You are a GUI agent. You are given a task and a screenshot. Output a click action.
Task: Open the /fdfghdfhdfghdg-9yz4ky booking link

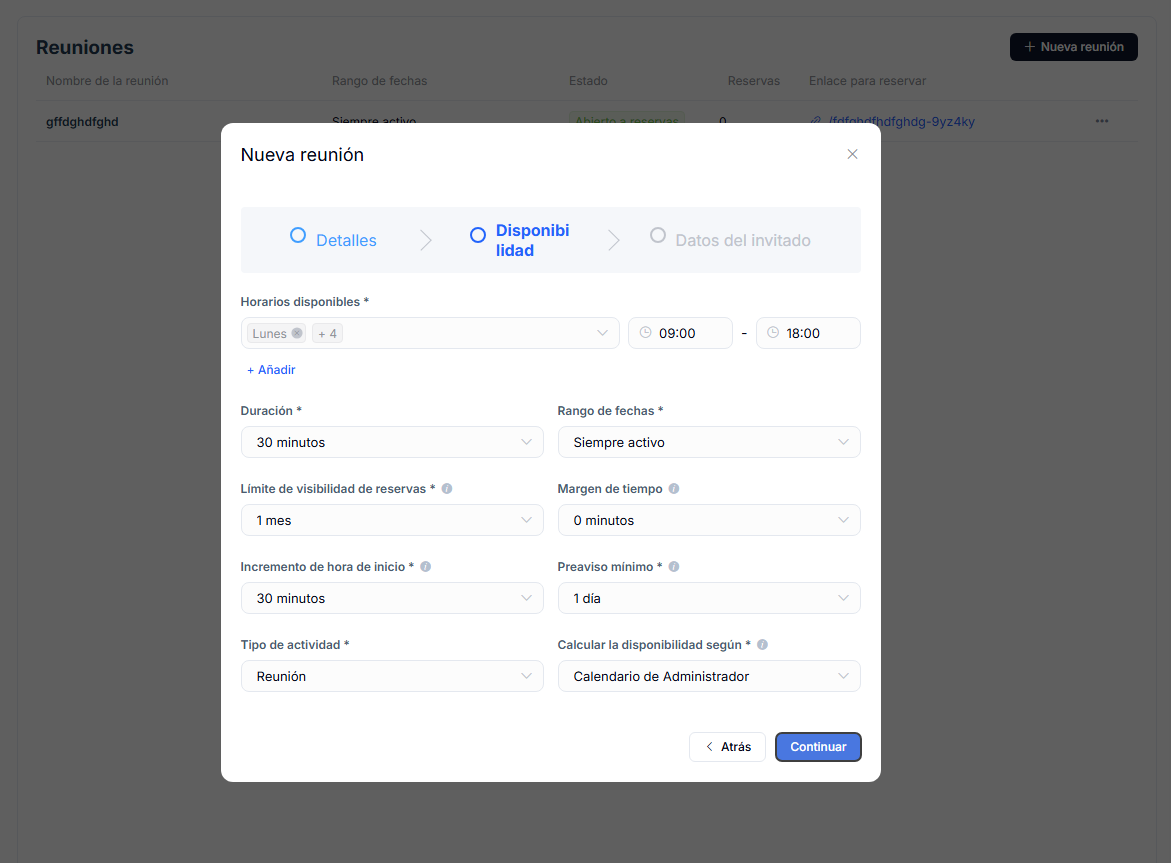[x=901, y=122]
